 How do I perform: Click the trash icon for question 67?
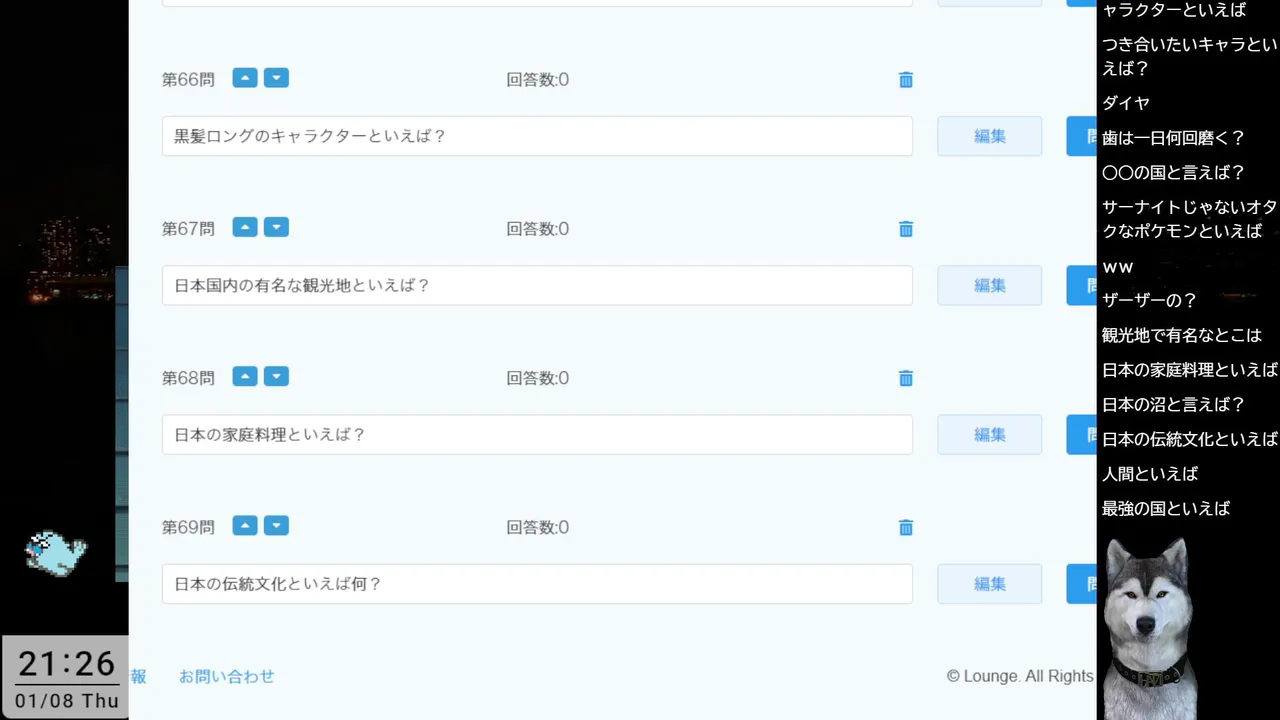coord(906,229)
